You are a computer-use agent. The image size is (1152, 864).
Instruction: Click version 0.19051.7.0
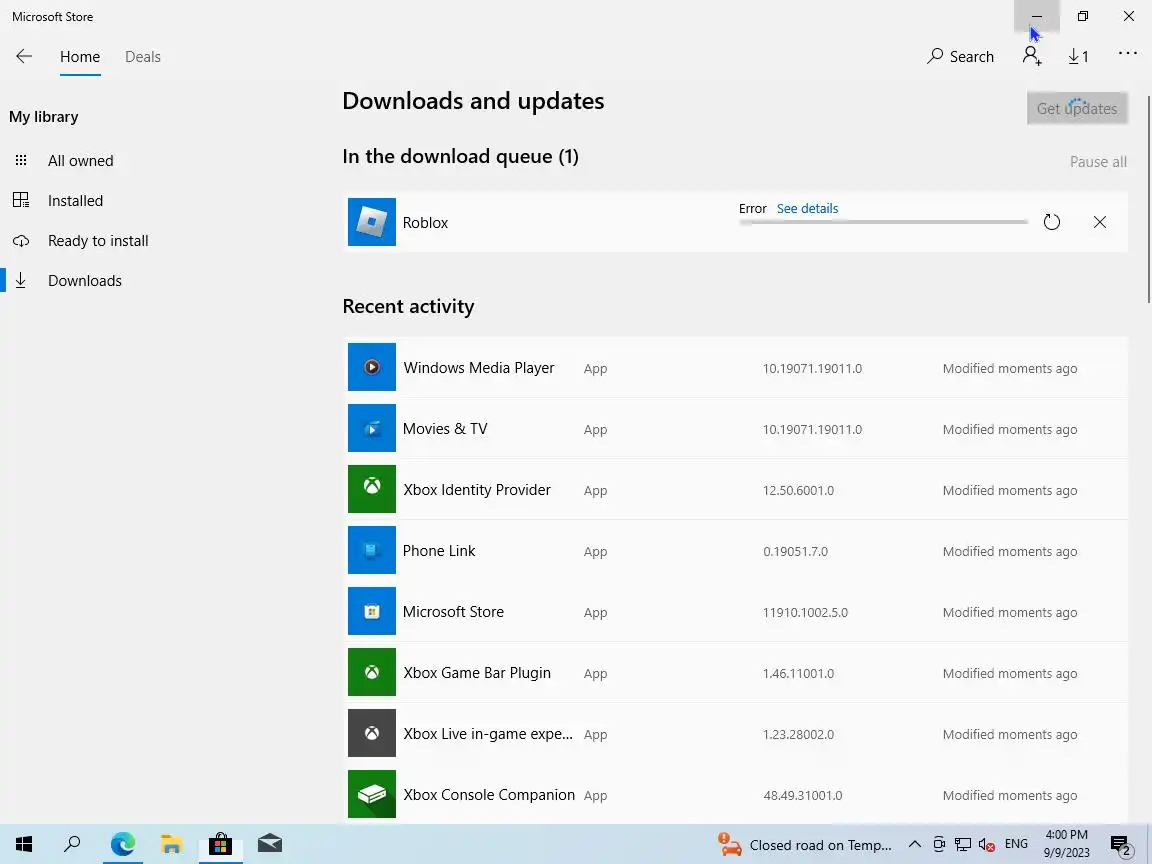tap(795, 552)
